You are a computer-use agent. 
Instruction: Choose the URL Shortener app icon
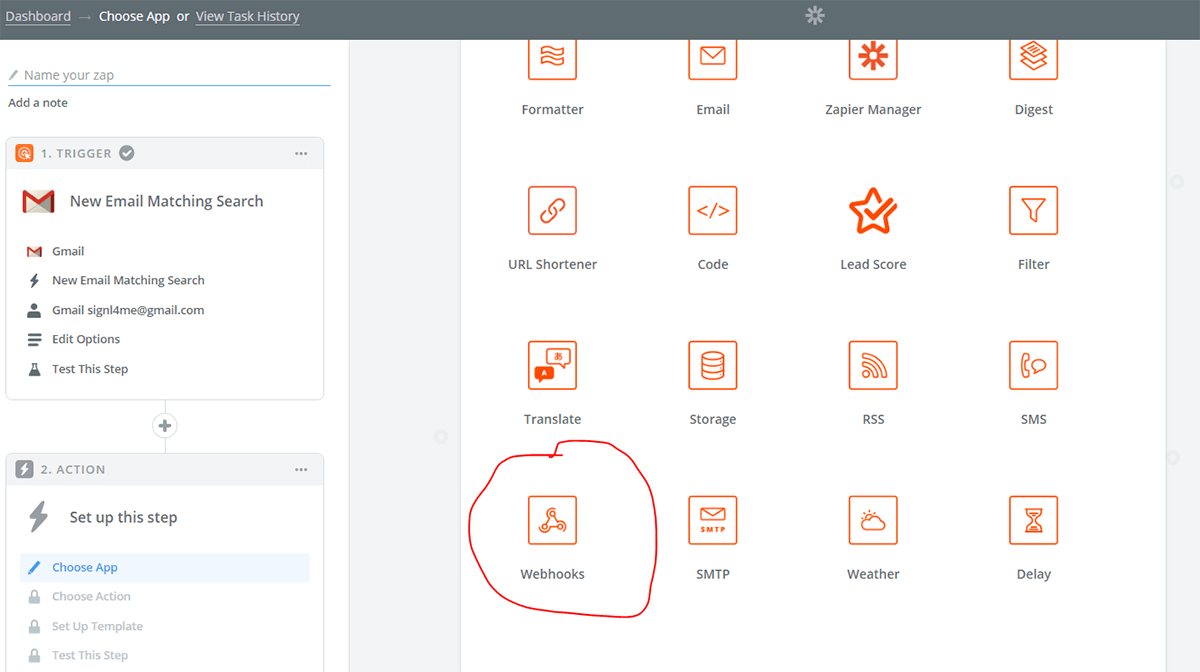point(552,210)
